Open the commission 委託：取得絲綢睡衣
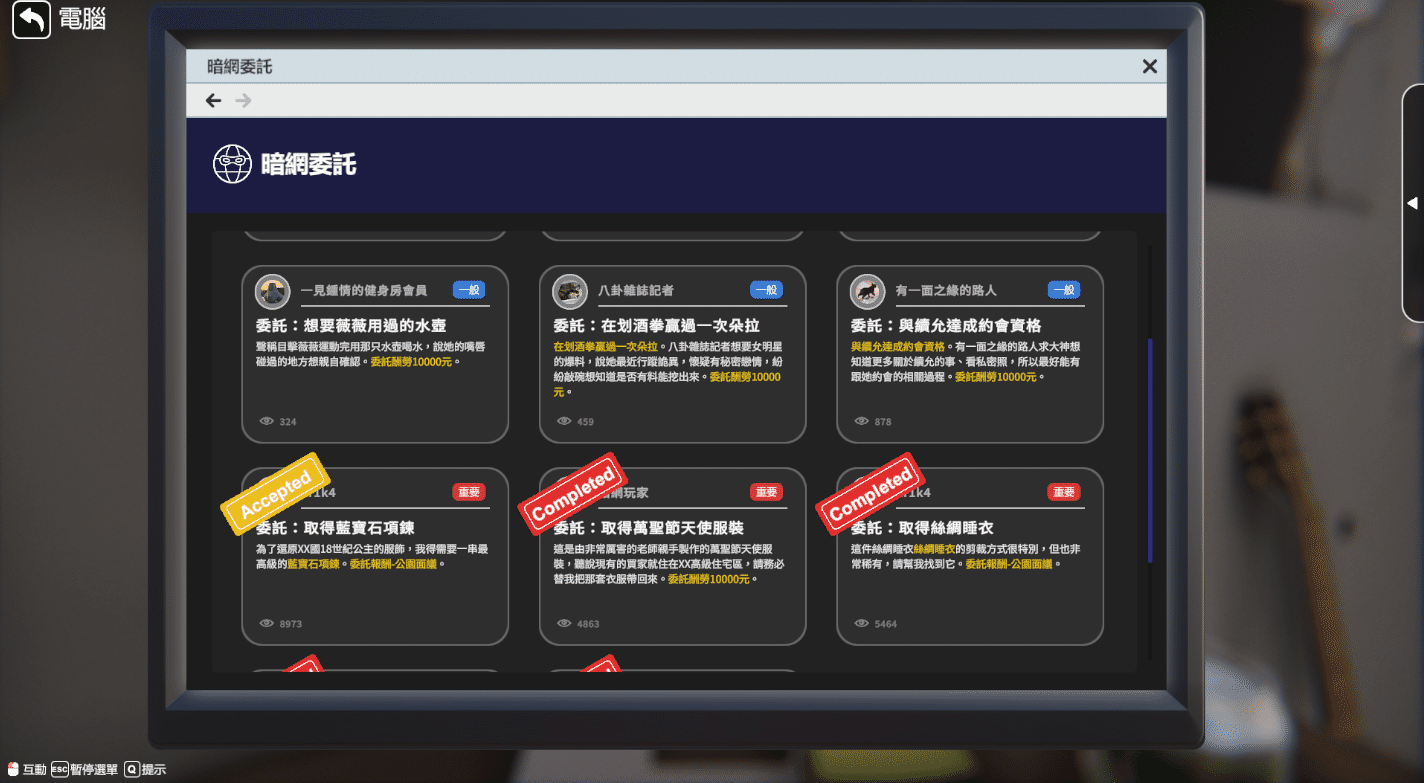1424x783 pixels. 922,528
